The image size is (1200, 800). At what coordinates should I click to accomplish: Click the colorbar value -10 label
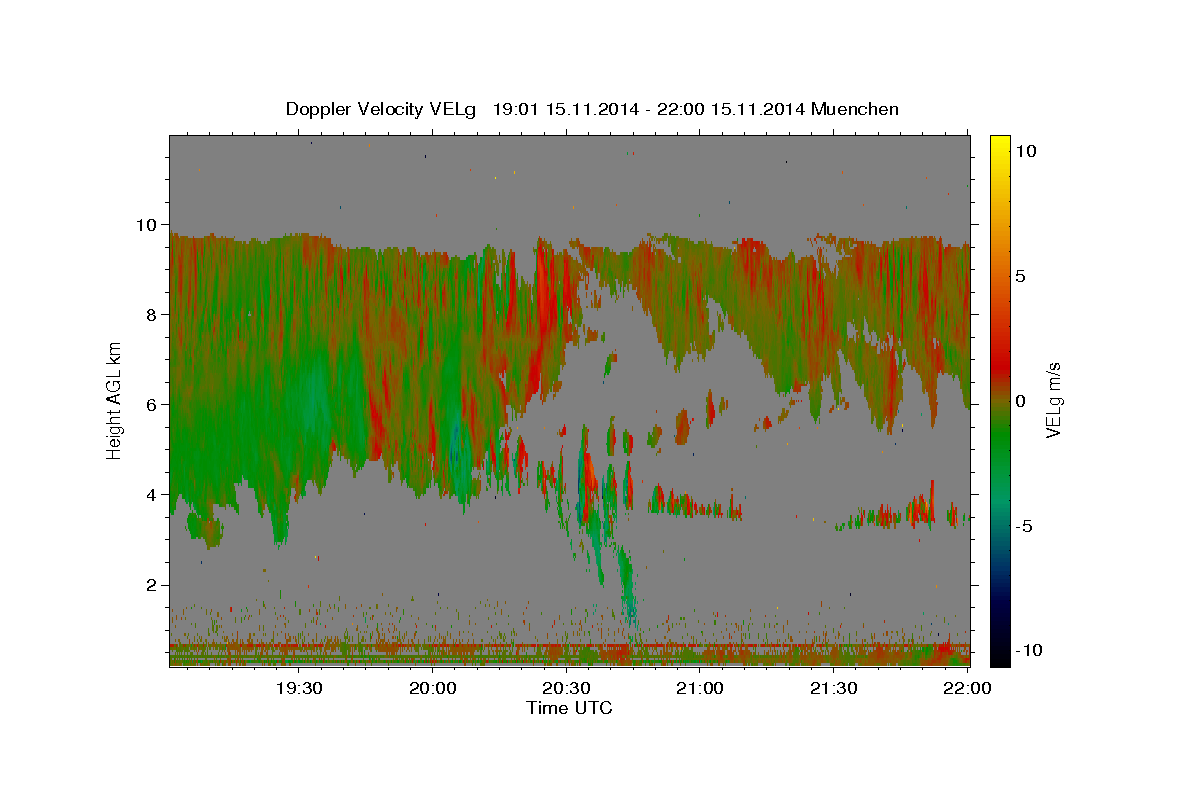(x=1027, y=651)
